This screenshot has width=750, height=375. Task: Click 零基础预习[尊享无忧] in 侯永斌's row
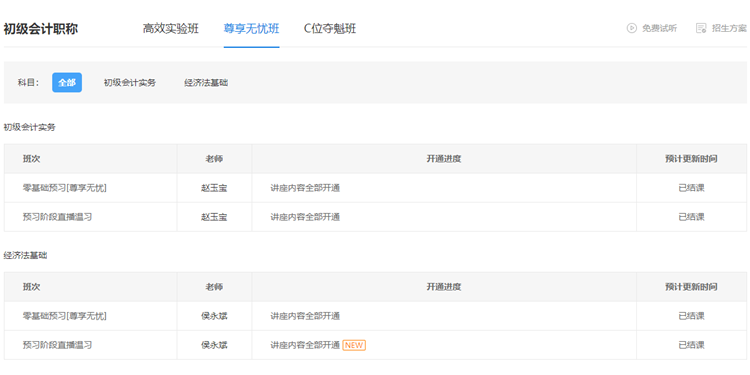pyautogui.click(x=65, y=316)
